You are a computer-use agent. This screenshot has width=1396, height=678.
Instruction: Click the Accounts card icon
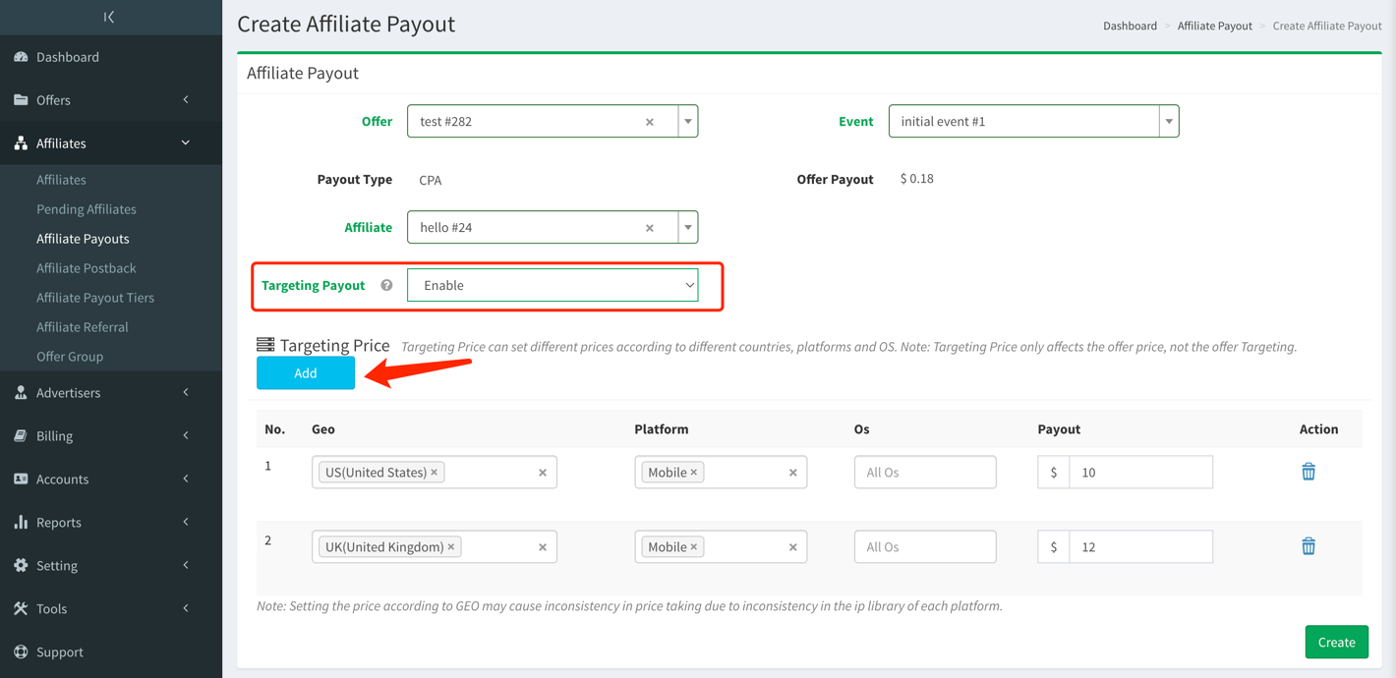point(21,479)
